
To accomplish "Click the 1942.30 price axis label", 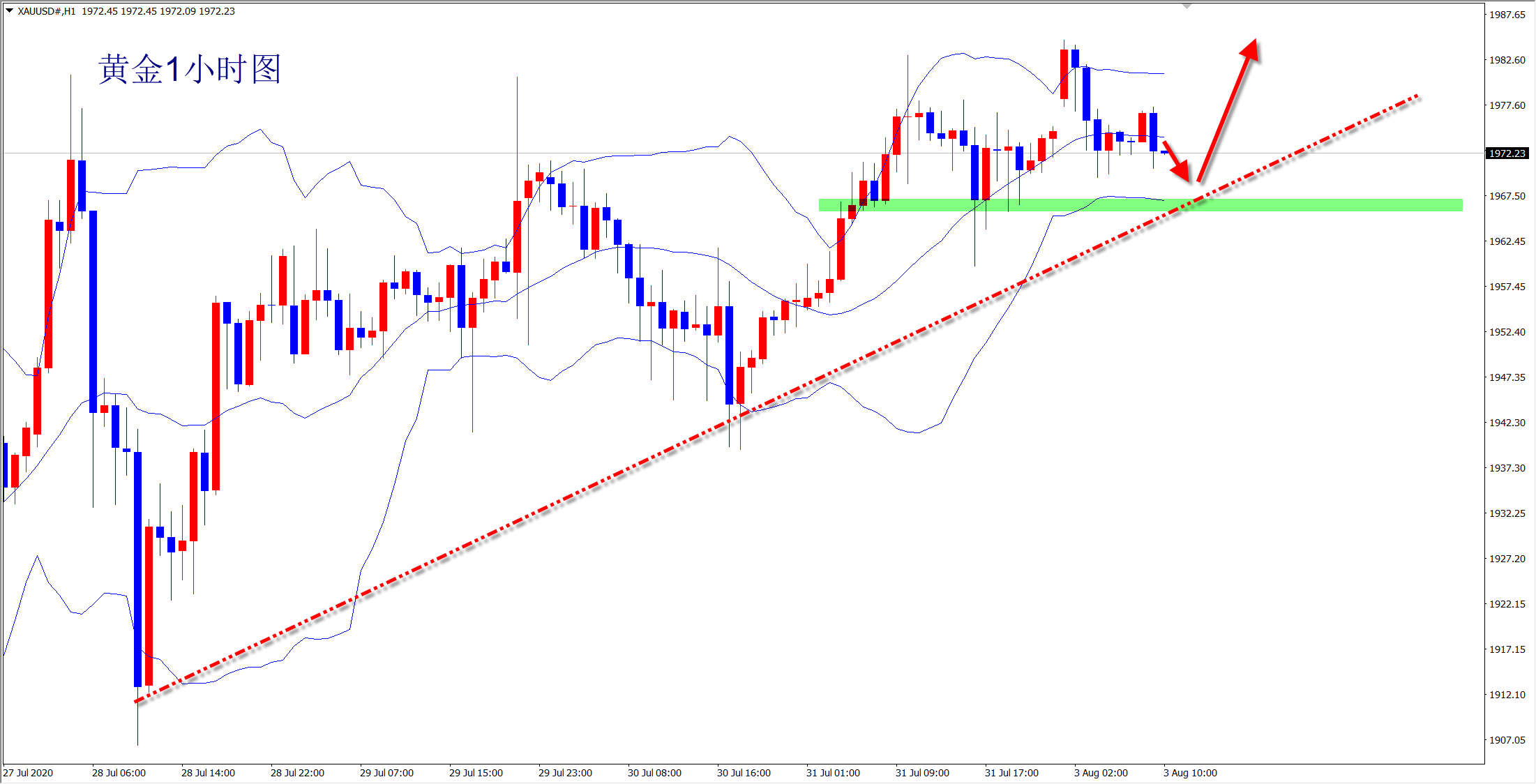I will point(1507,423).
